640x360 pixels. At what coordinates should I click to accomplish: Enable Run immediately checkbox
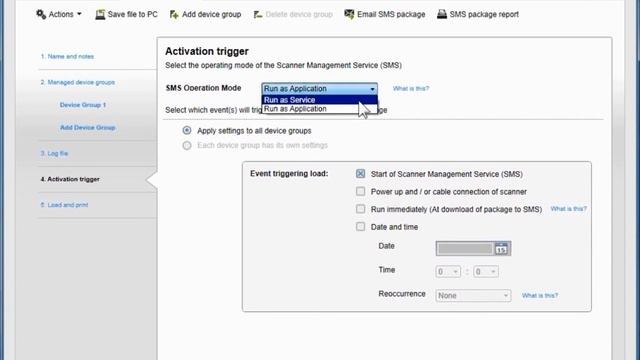coord(360,209)
